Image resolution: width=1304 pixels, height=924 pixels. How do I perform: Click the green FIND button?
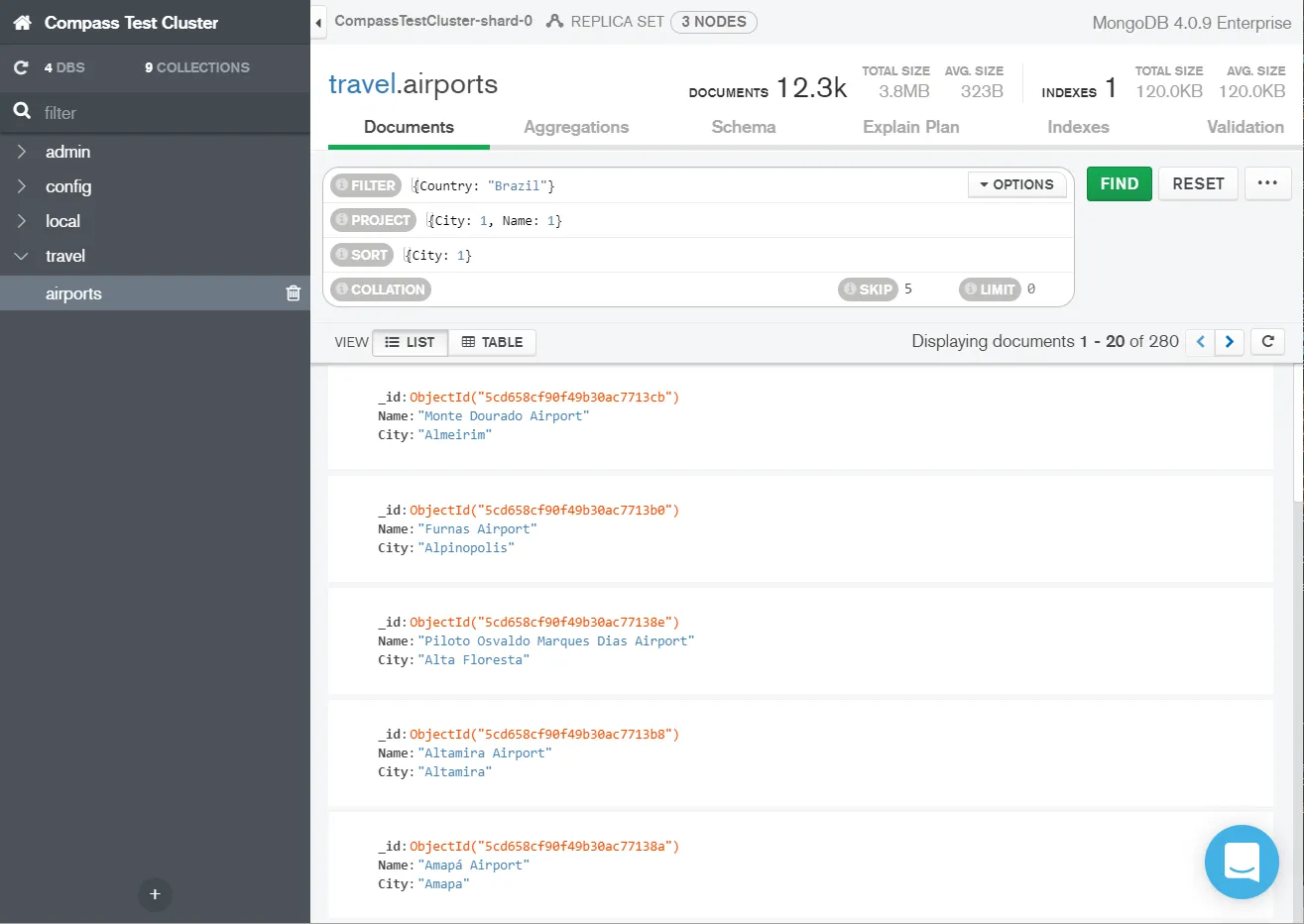click(x=1120, y=183)
